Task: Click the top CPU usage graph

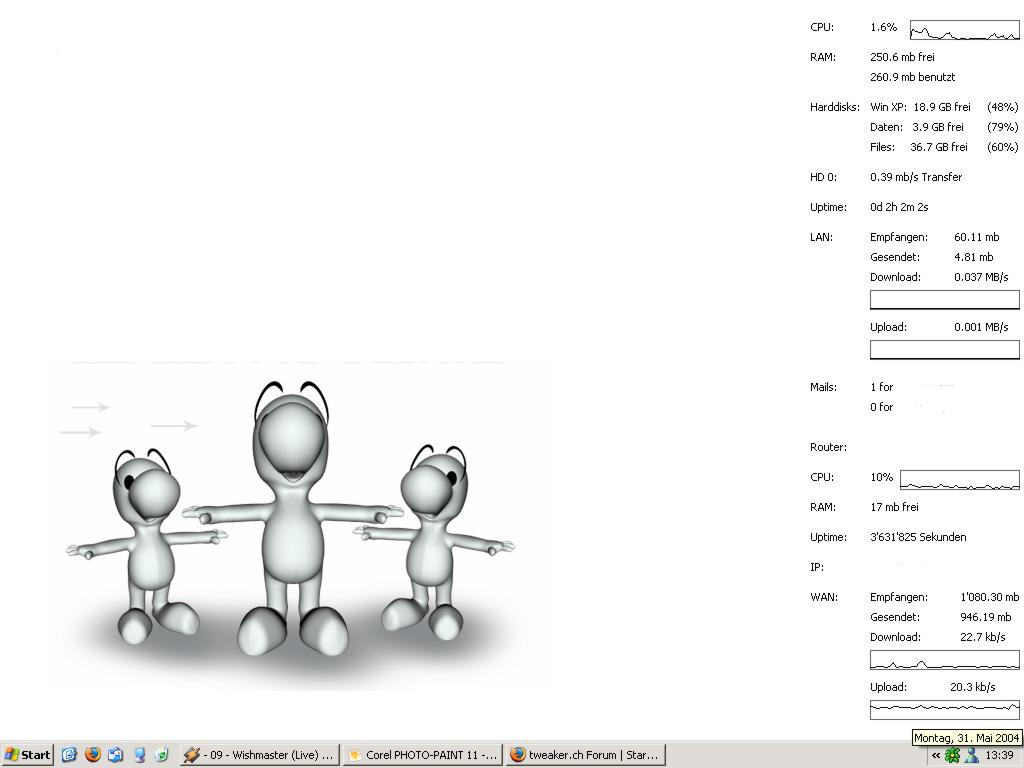Action: (964, 30)
